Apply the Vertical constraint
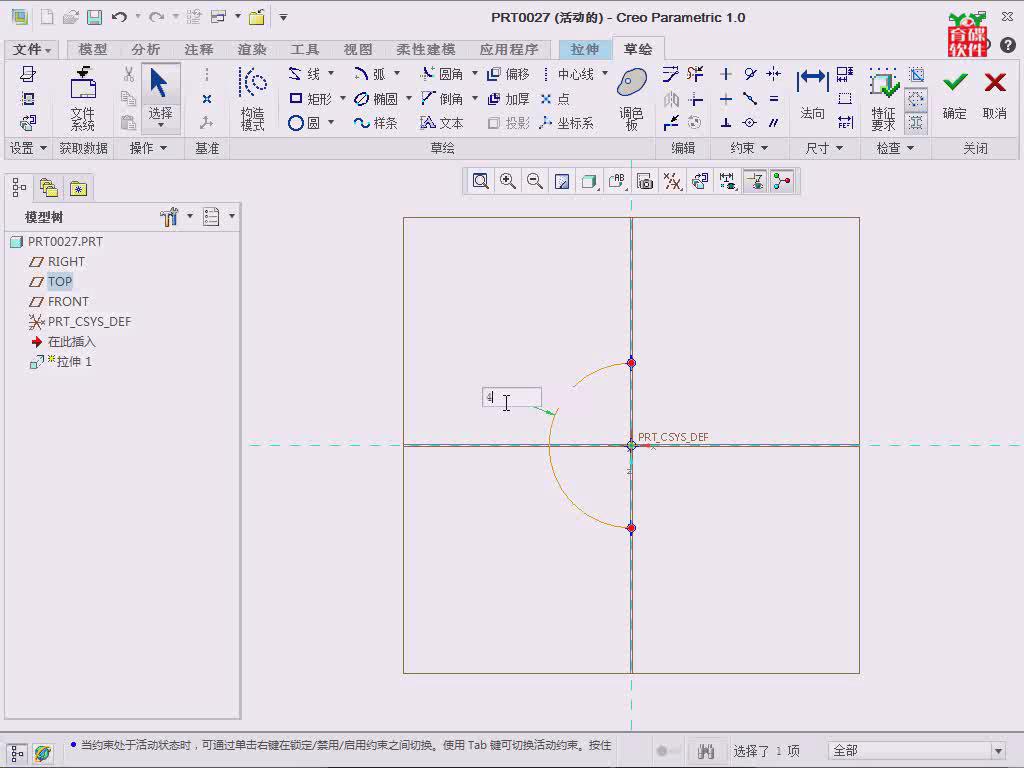Image resolution: width=1024 pixels, height=768 pixels. point(726,74)
